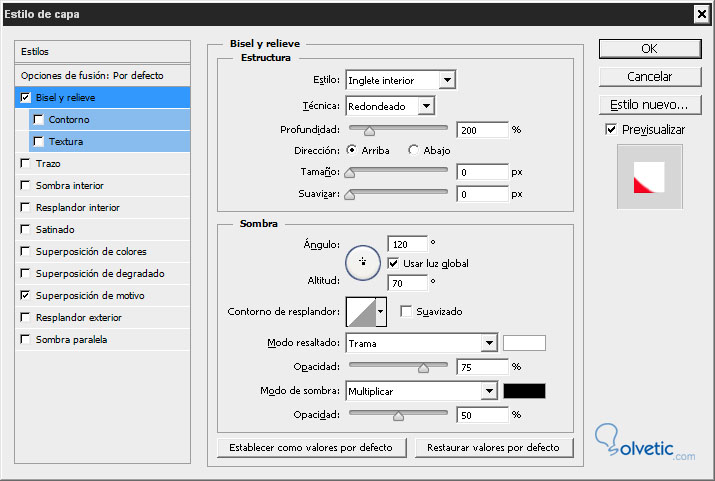715x481 pixels.
Task: Enable the Textura checkbox
Action: 39,141
